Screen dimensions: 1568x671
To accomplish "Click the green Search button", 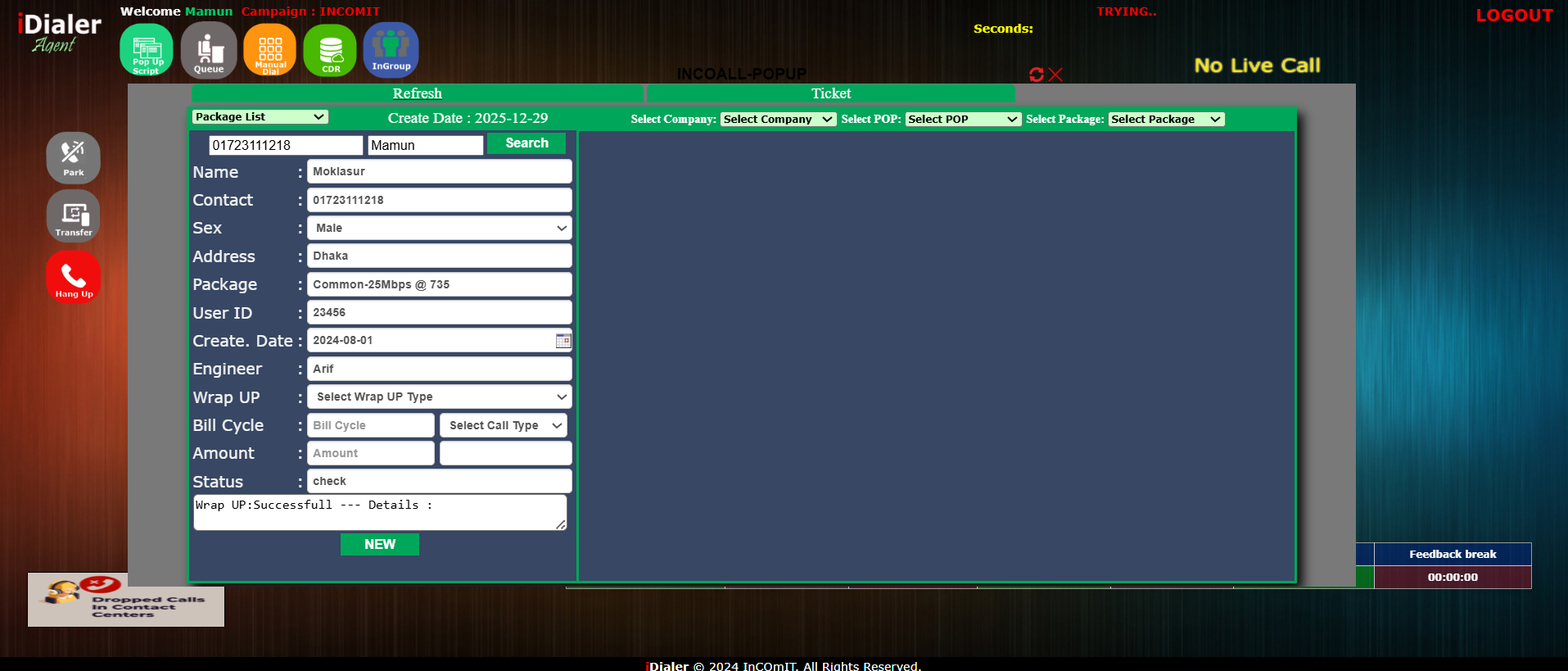I will coord(526,143).
